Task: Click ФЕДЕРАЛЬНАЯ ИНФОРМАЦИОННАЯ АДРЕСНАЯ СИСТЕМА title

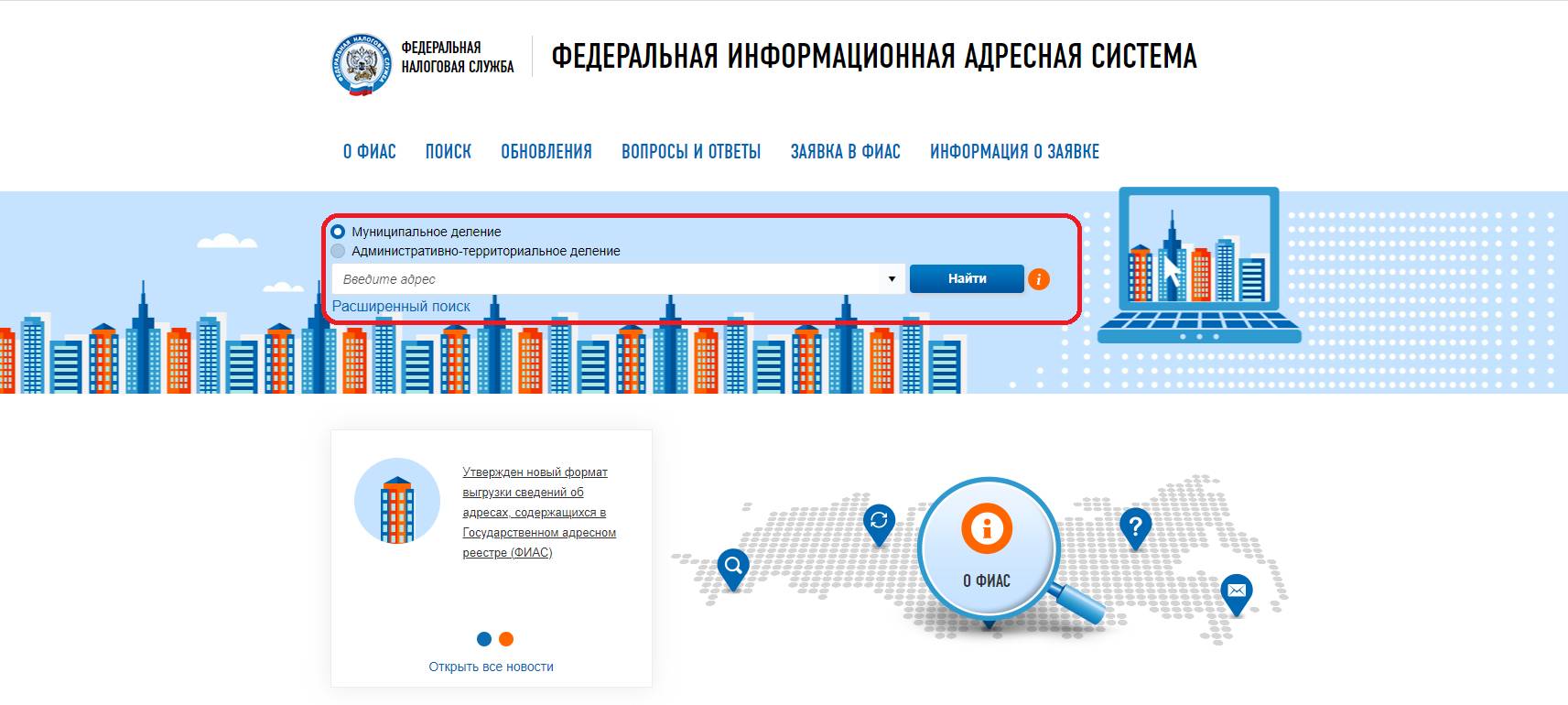Action: [x=874, y=56]
